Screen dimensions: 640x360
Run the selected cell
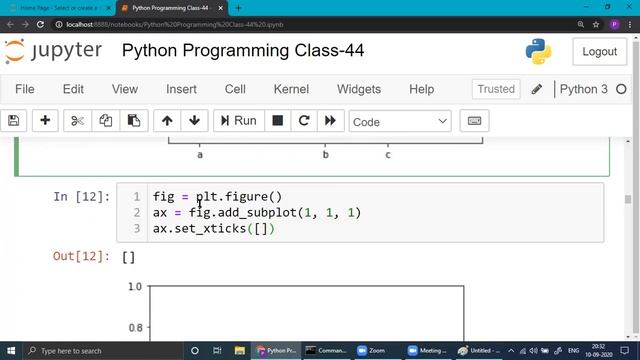point(239,121)
